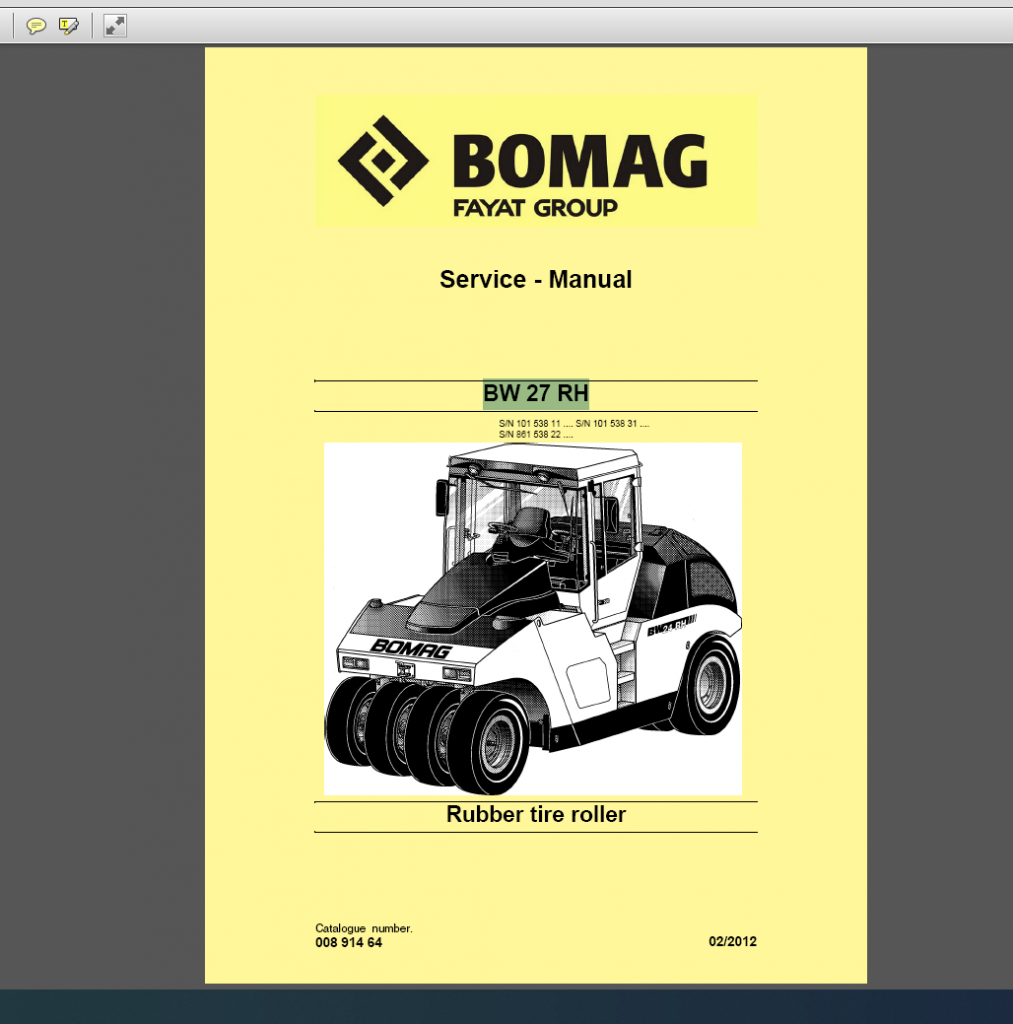Select the highlight text tool icon

(x=68, y=26)
